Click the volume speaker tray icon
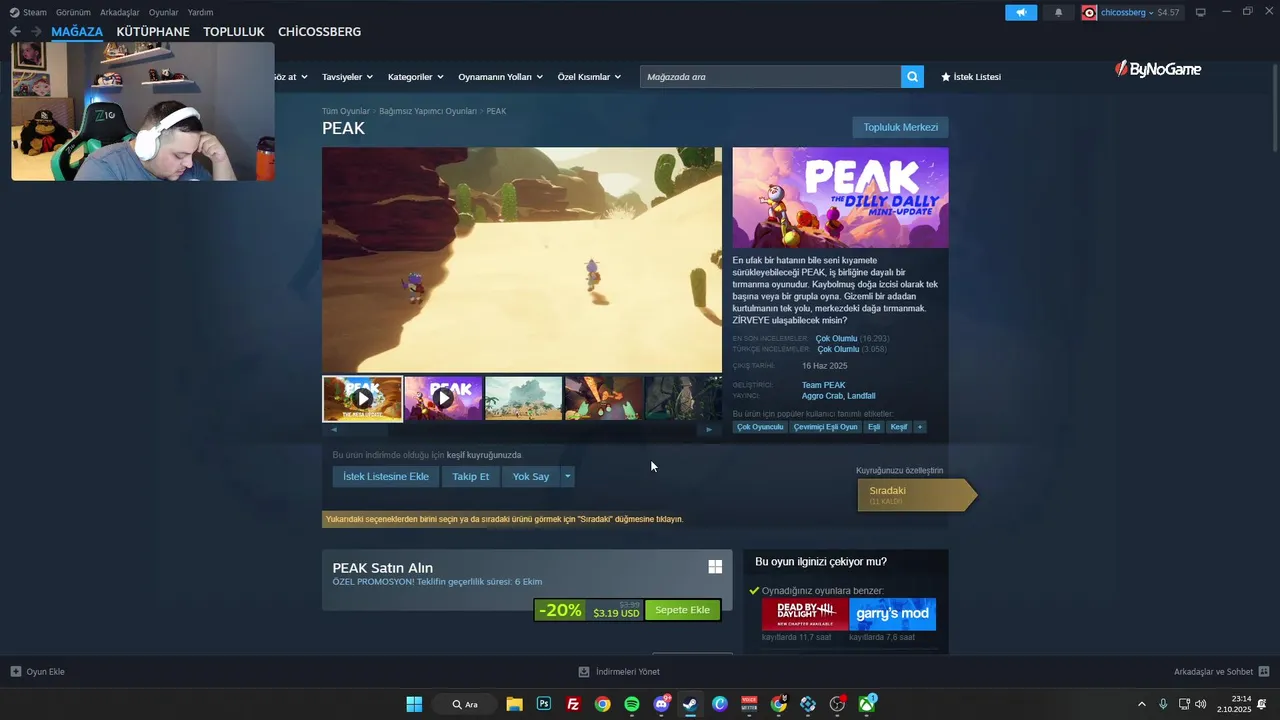Viewport: 1280px width, 720px height. pos(1201,704)
